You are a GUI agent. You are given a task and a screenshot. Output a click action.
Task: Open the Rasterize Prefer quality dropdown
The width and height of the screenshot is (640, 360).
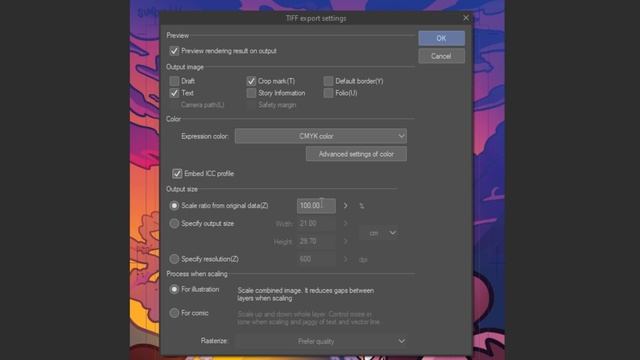321,341
